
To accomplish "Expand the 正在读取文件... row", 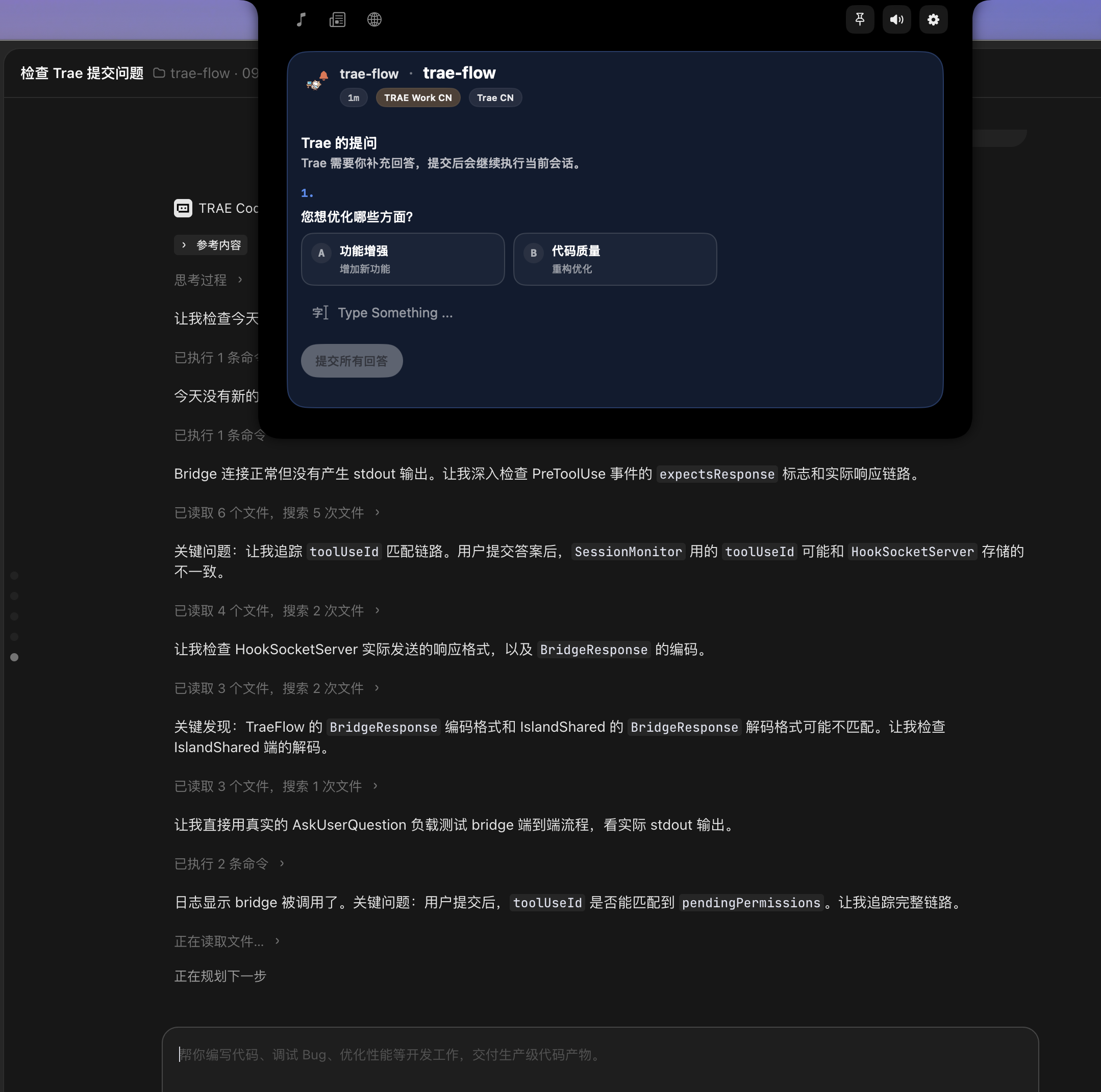I will point(227,941).
